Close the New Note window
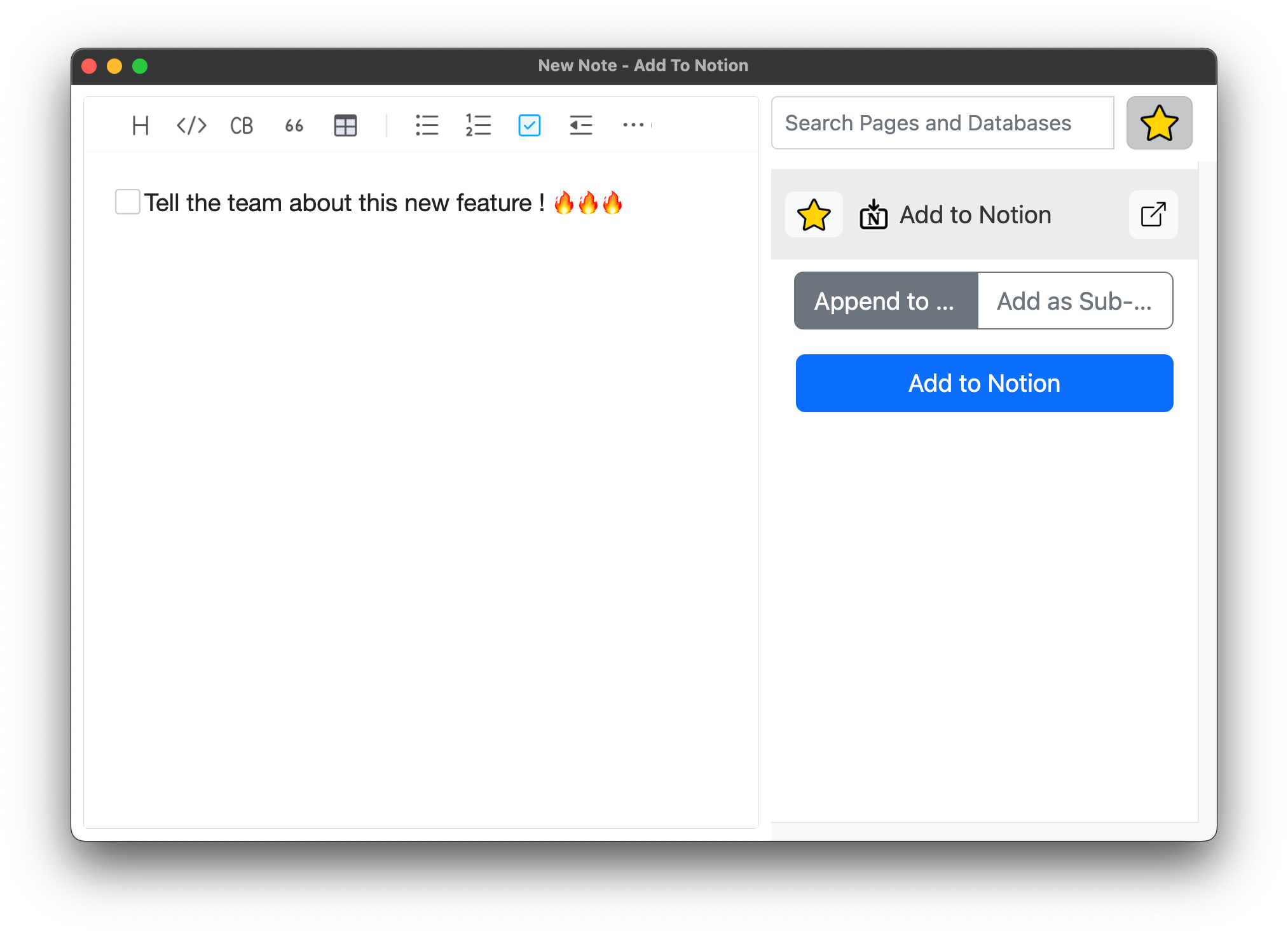The width and height of the screenshot is (1288, 935). [x=89, y=66]
